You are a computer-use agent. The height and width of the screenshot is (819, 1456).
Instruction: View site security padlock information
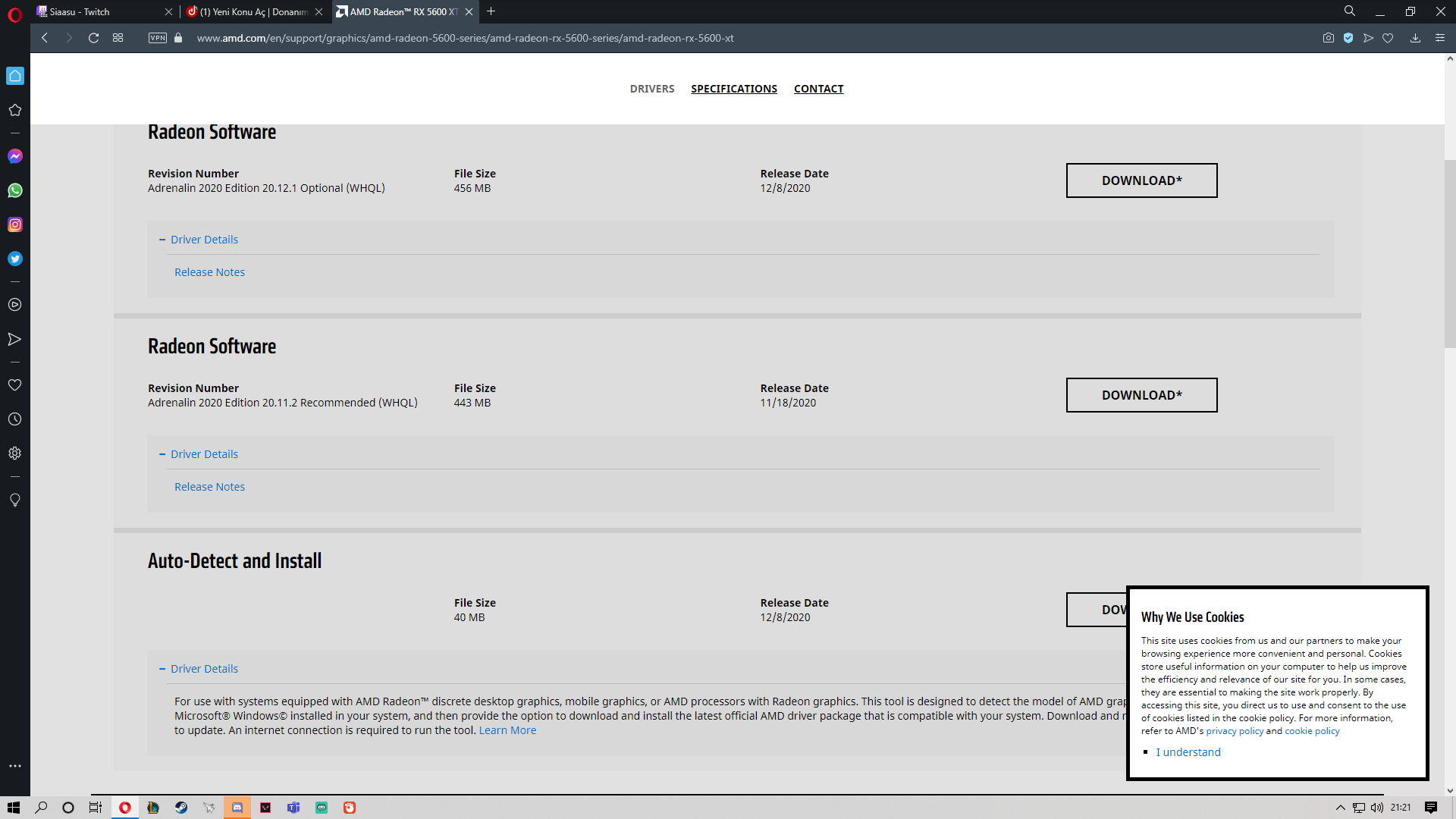pos(178,38)
